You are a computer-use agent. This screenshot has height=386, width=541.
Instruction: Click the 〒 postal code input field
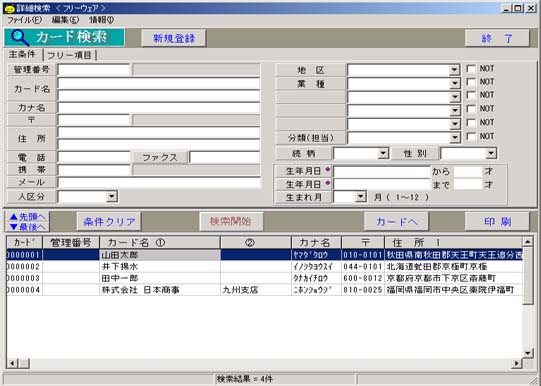(94, 120)
